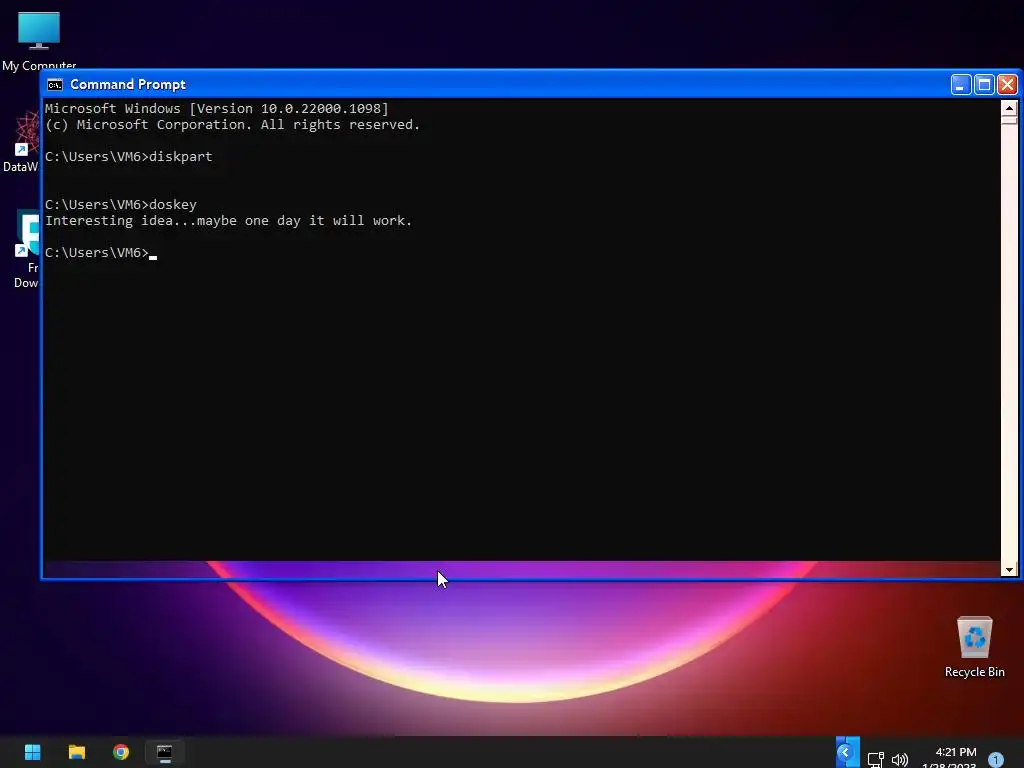The image size is (1024, 768).
Task: Click the "C:\Users\VM6>diskpart" line
Action: (129, 157)
